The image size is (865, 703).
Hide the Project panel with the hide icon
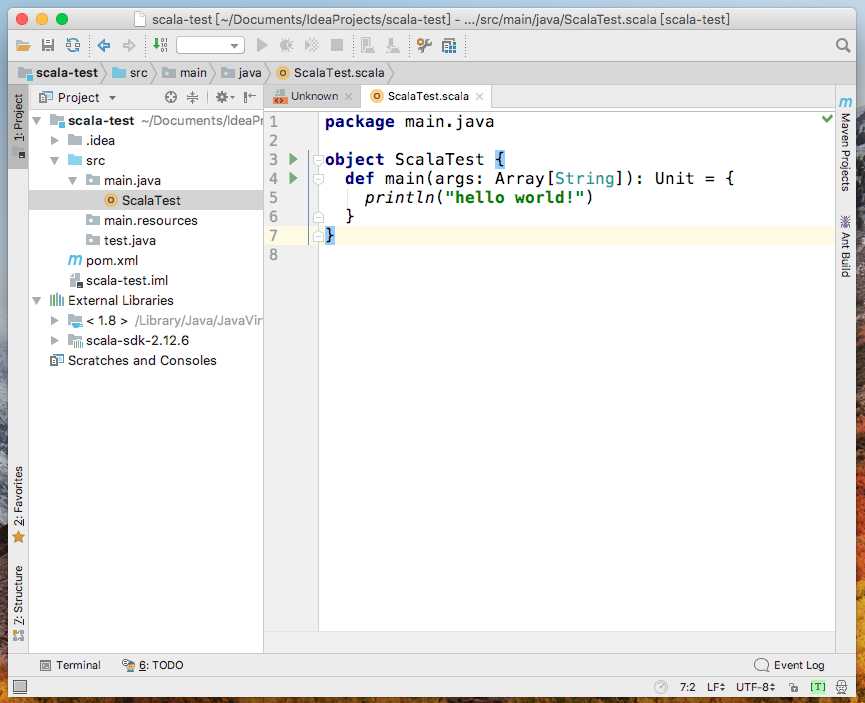pyautogui.click(x=249, y=98)
